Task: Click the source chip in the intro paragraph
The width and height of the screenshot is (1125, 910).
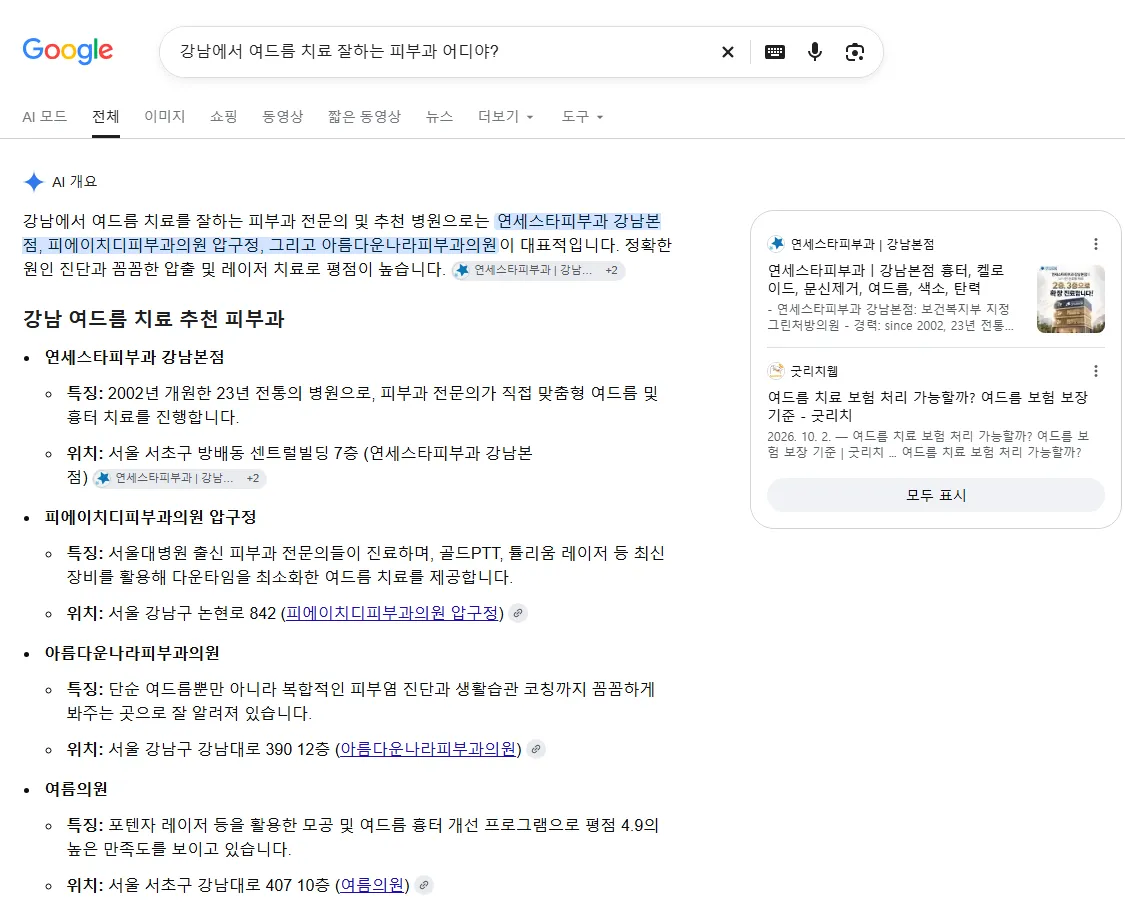Action: pos(538,271)
